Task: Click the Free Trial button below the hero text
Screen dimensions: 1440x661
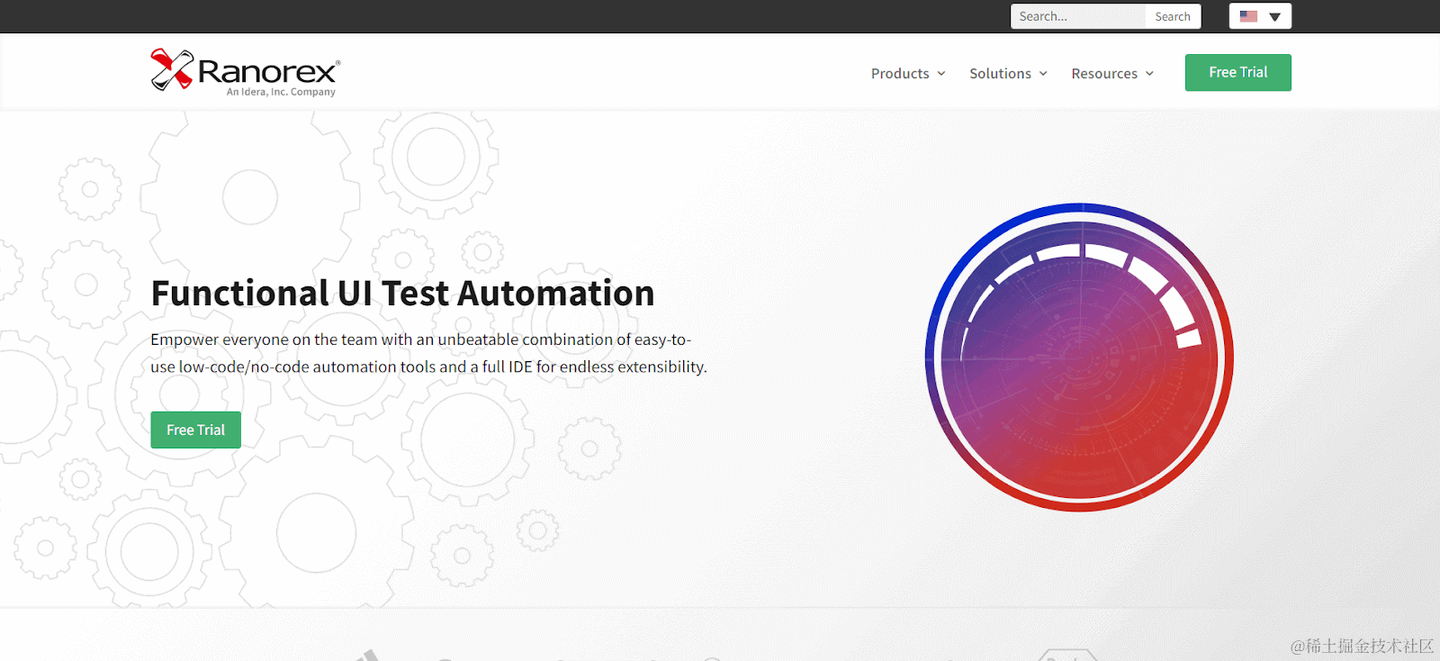Action: (196, 429)
